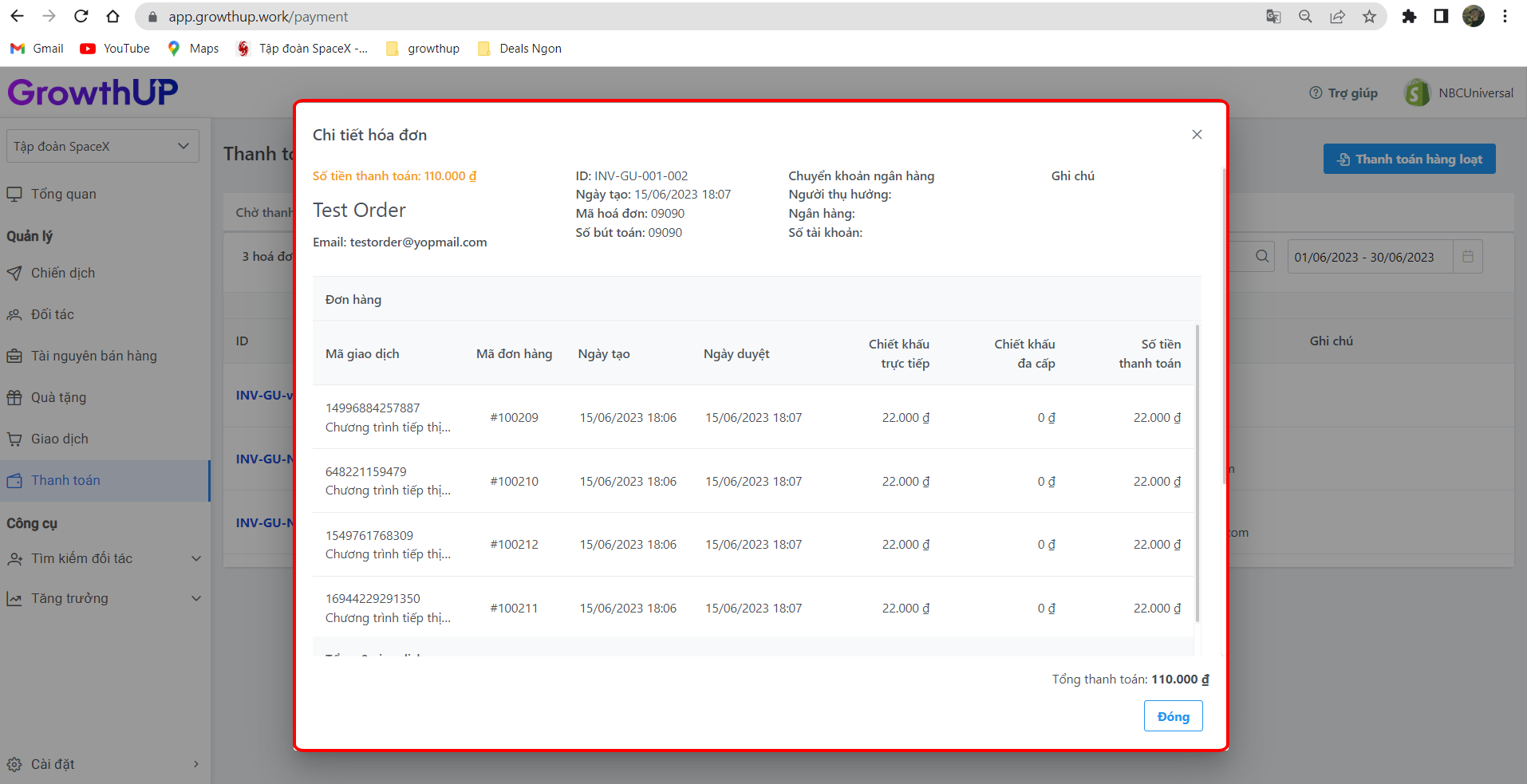
Task: Share this page icon
Action: 1337,17
